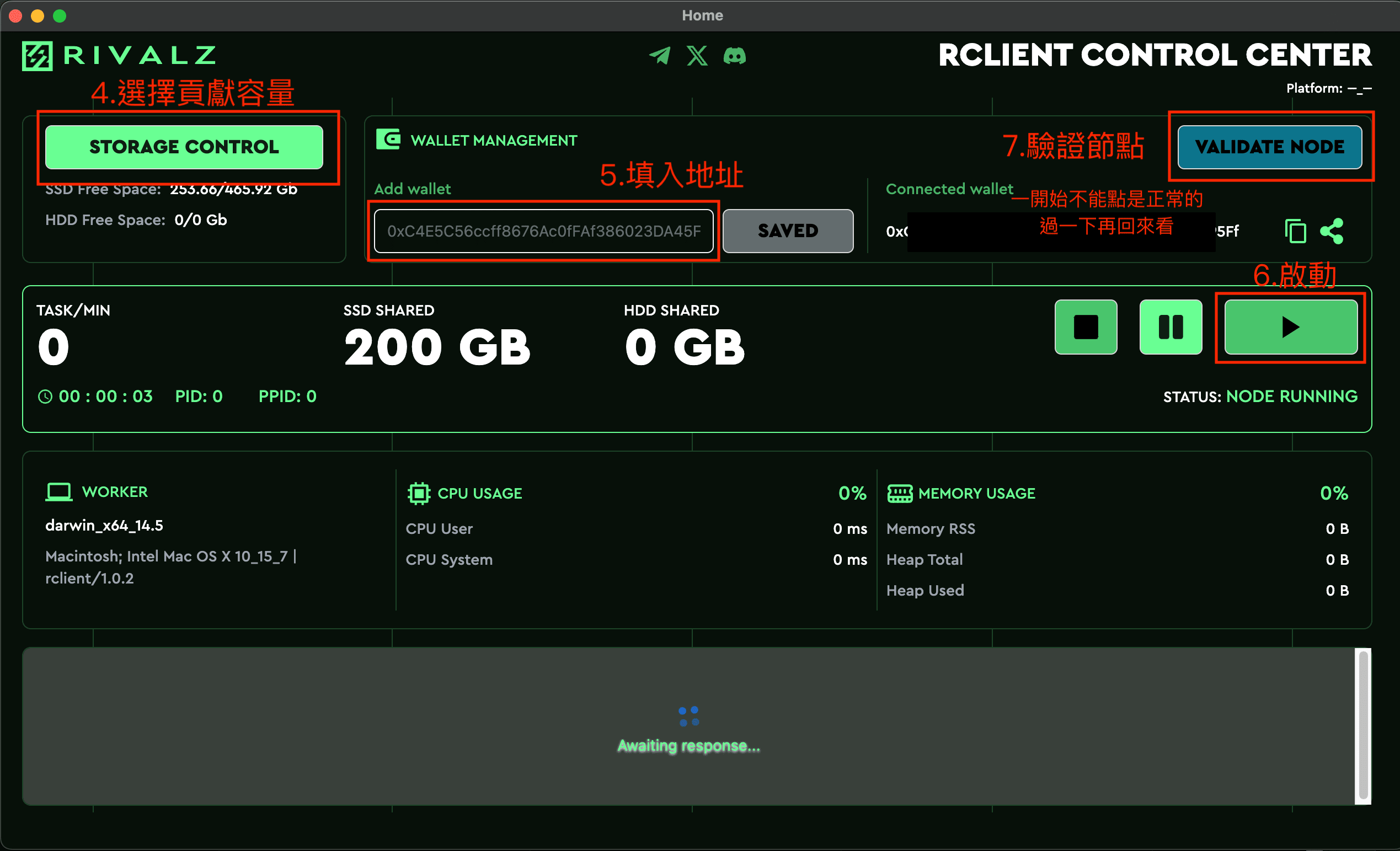Click the Rivalz logo emblem
The width and height of the screenshot is (1400, 851).
point(38,56)
